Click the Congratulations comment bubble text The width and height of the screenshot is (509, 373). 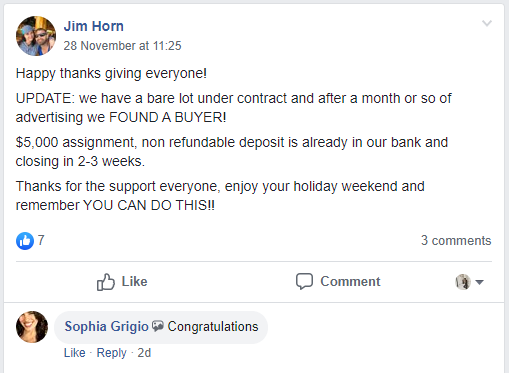[x=213, y=326]
